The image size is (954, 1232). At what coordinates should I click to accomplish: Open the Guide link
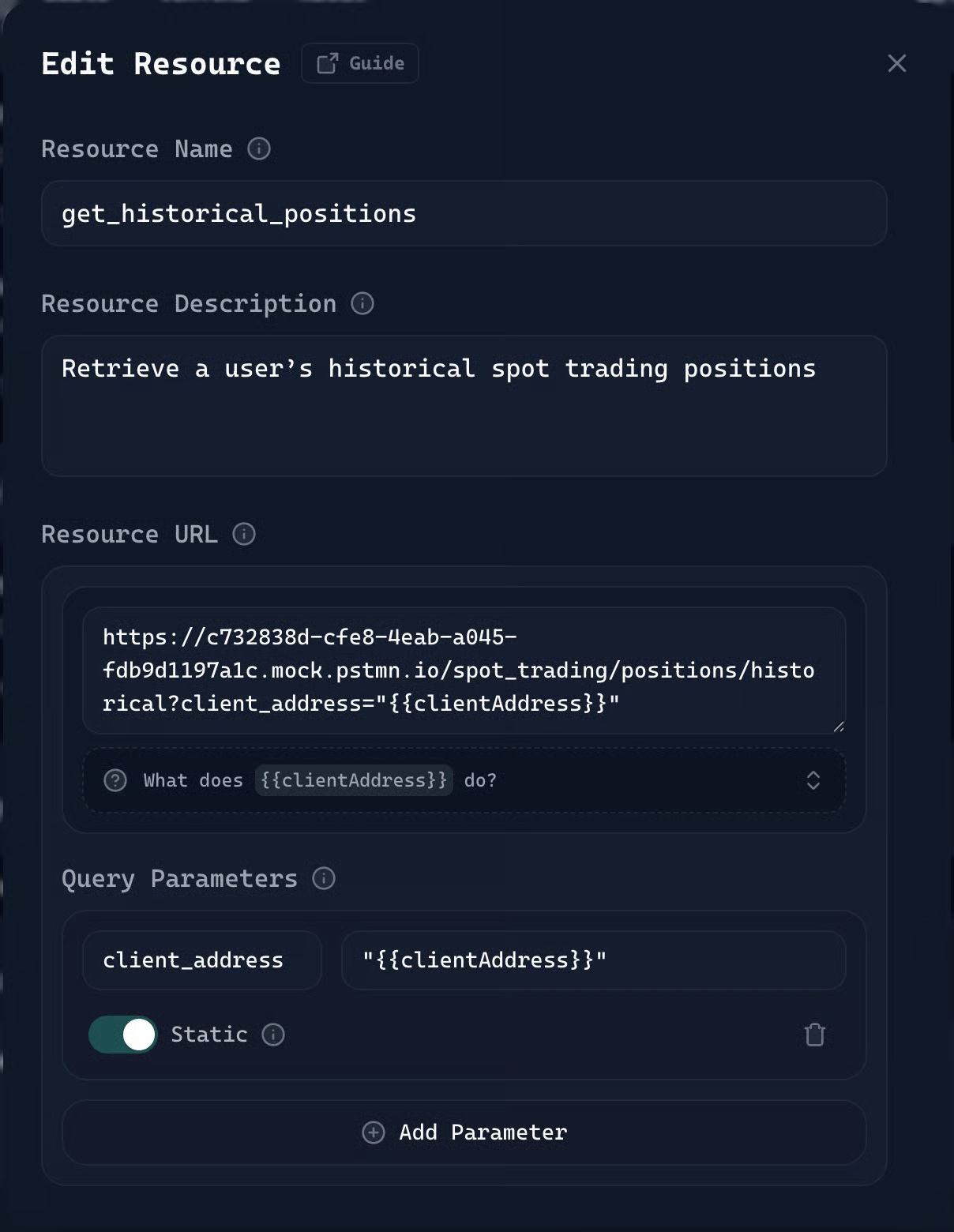point(360,63)
